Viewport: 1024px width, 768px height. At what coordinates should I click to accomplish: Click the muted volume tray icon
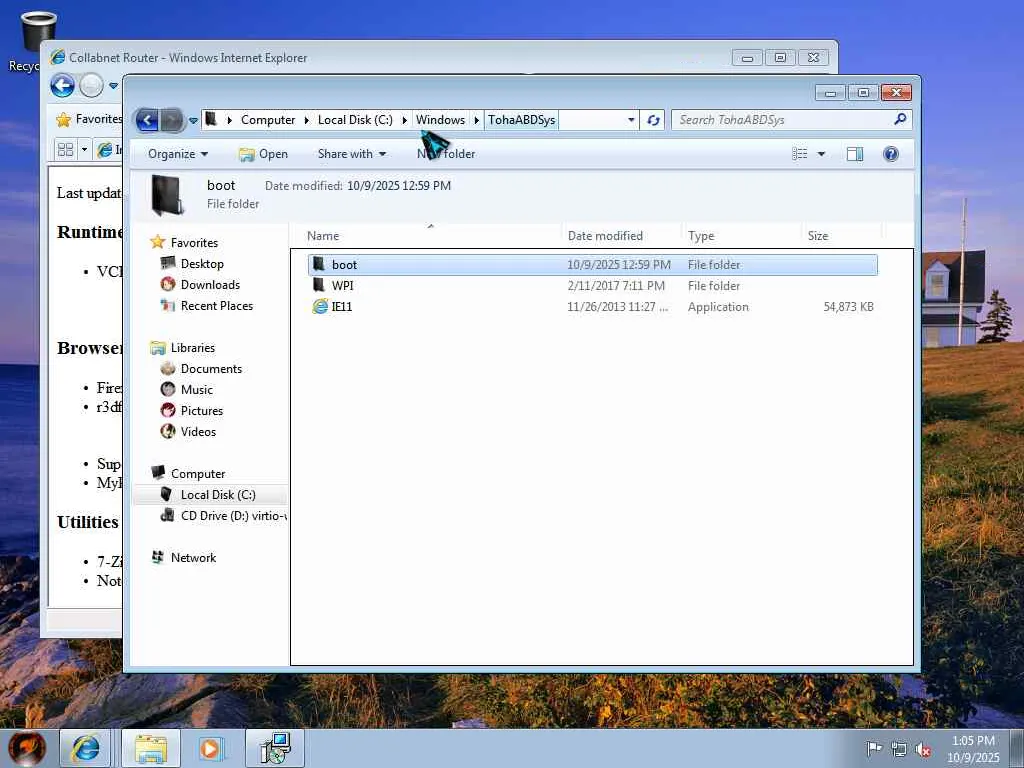pyautogui.click(x=923, y=749)
